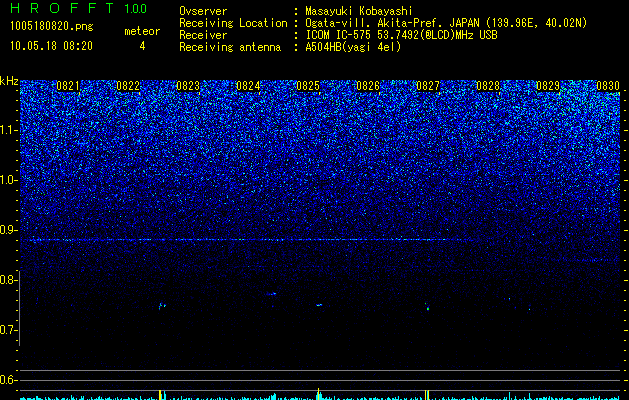Click the meteor count value 4
629x400 pixels.
pyautogui.click(x=142, y=46)
